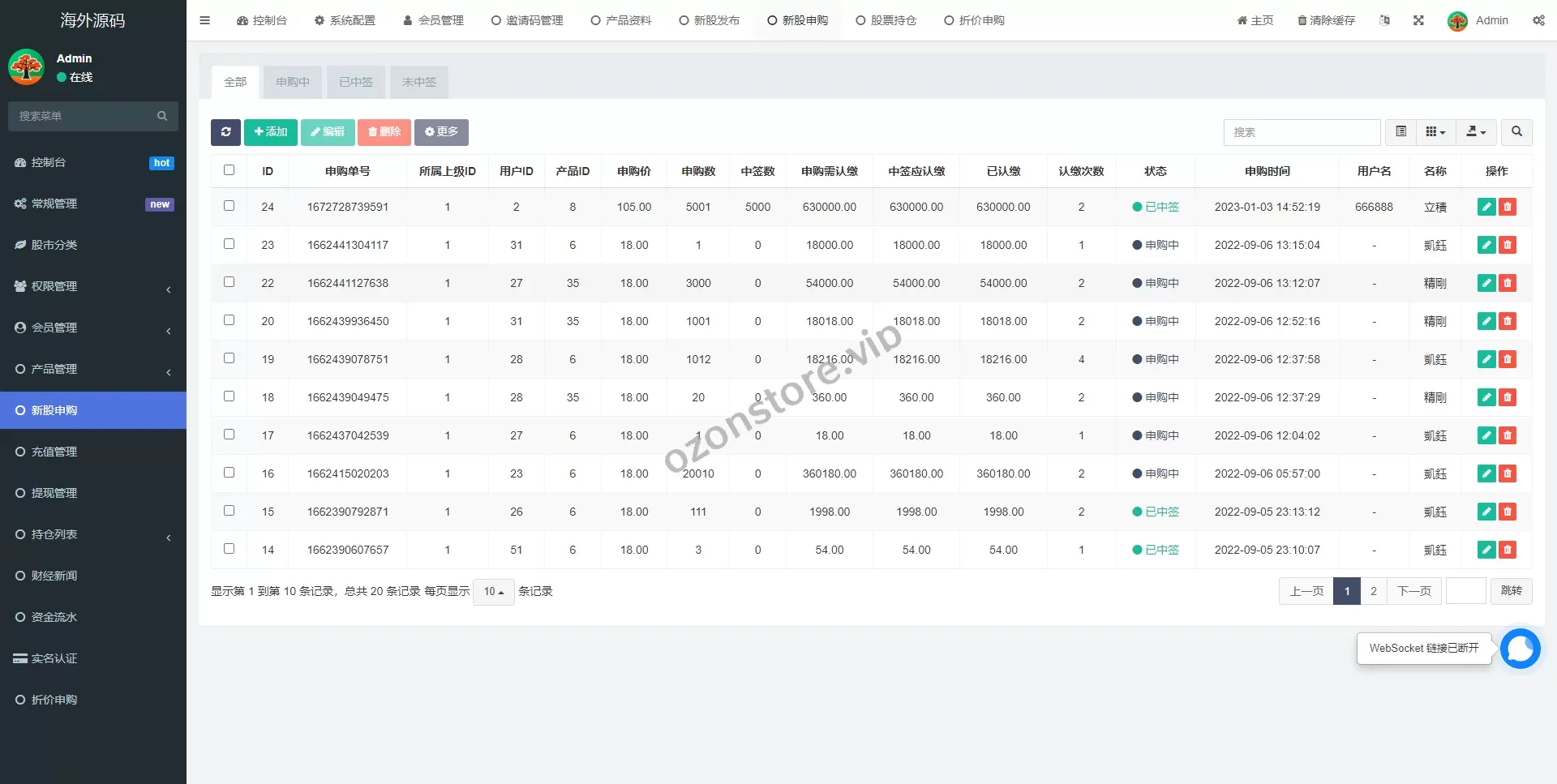
Task: Click the green 添加 button
Action: click(270, 132)
